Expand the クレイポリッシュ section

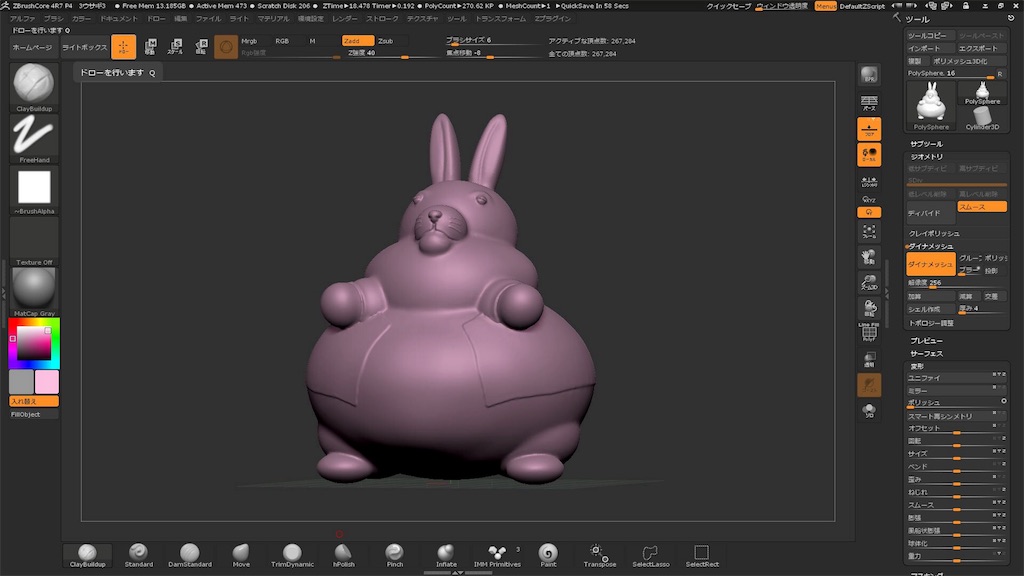pos(934,233)
